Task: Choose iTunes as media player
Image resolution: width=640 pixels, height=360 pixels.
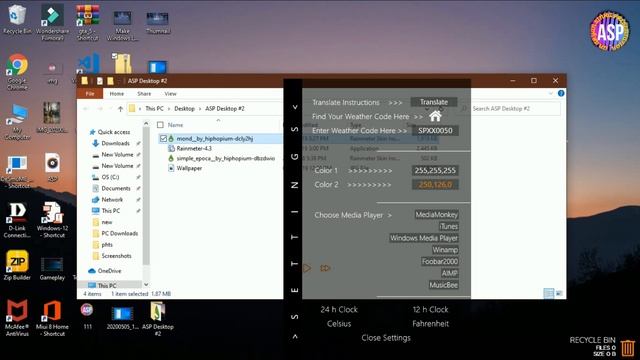Action: (x=449, y=226)
